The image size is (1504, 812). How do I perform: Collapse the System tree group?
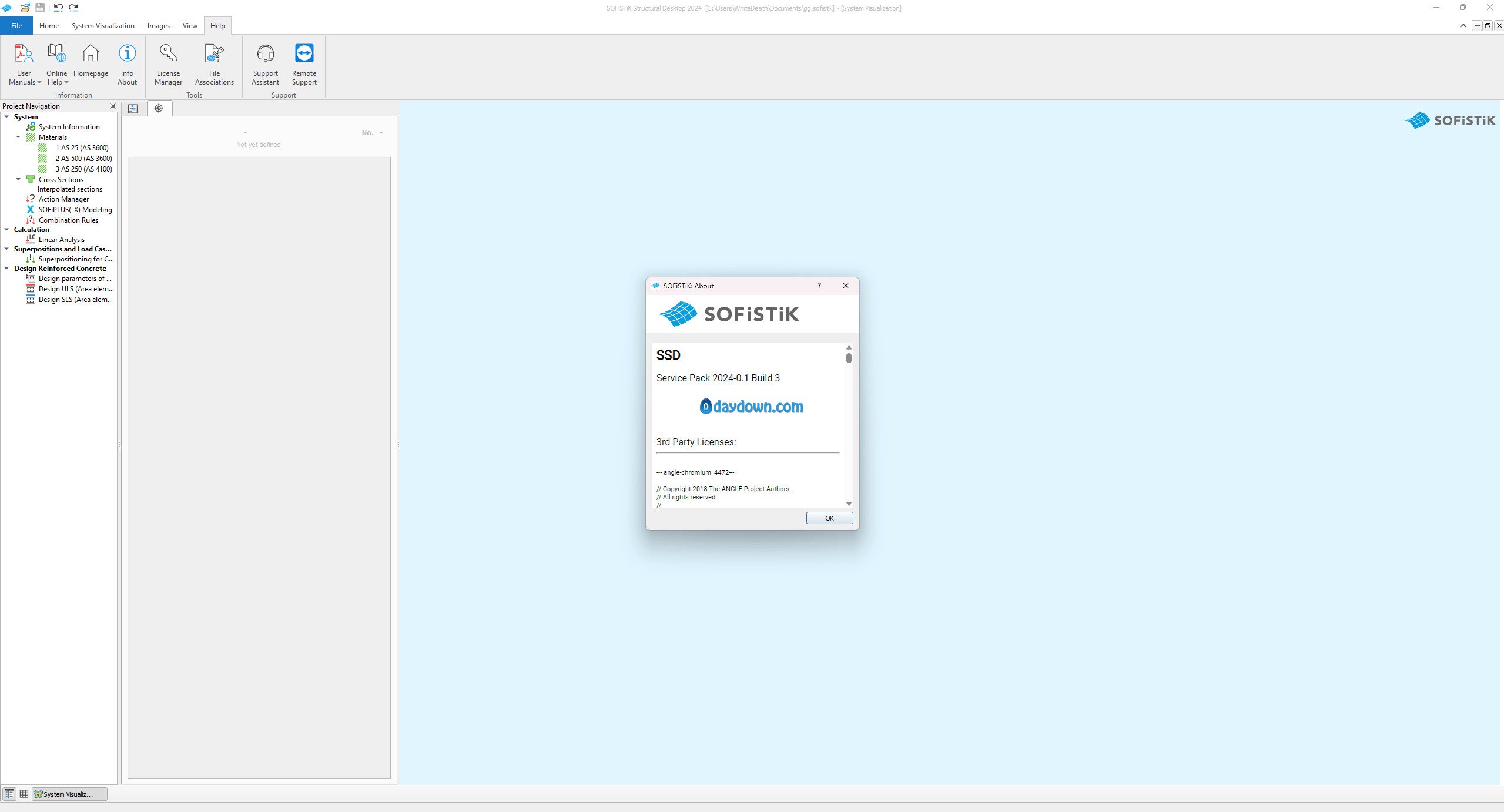click(x=7, y=117)
